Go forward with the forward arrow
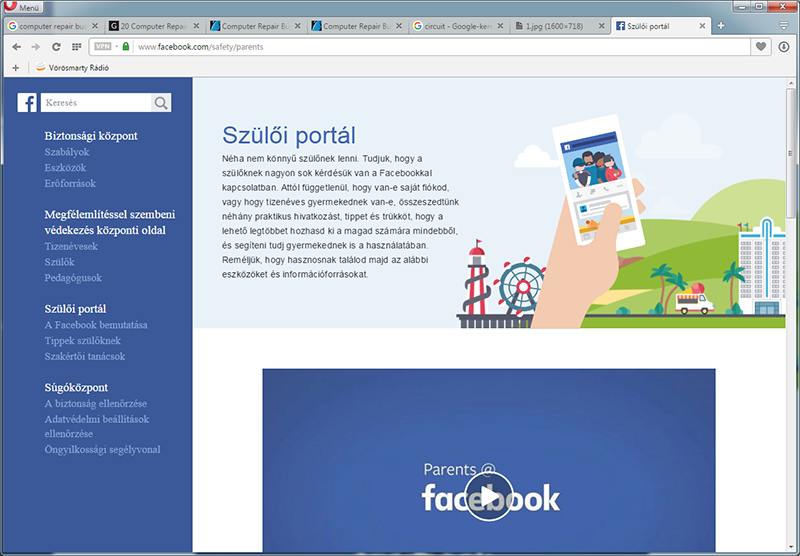Viewport: 800px width, 556px height. (35, 47)
